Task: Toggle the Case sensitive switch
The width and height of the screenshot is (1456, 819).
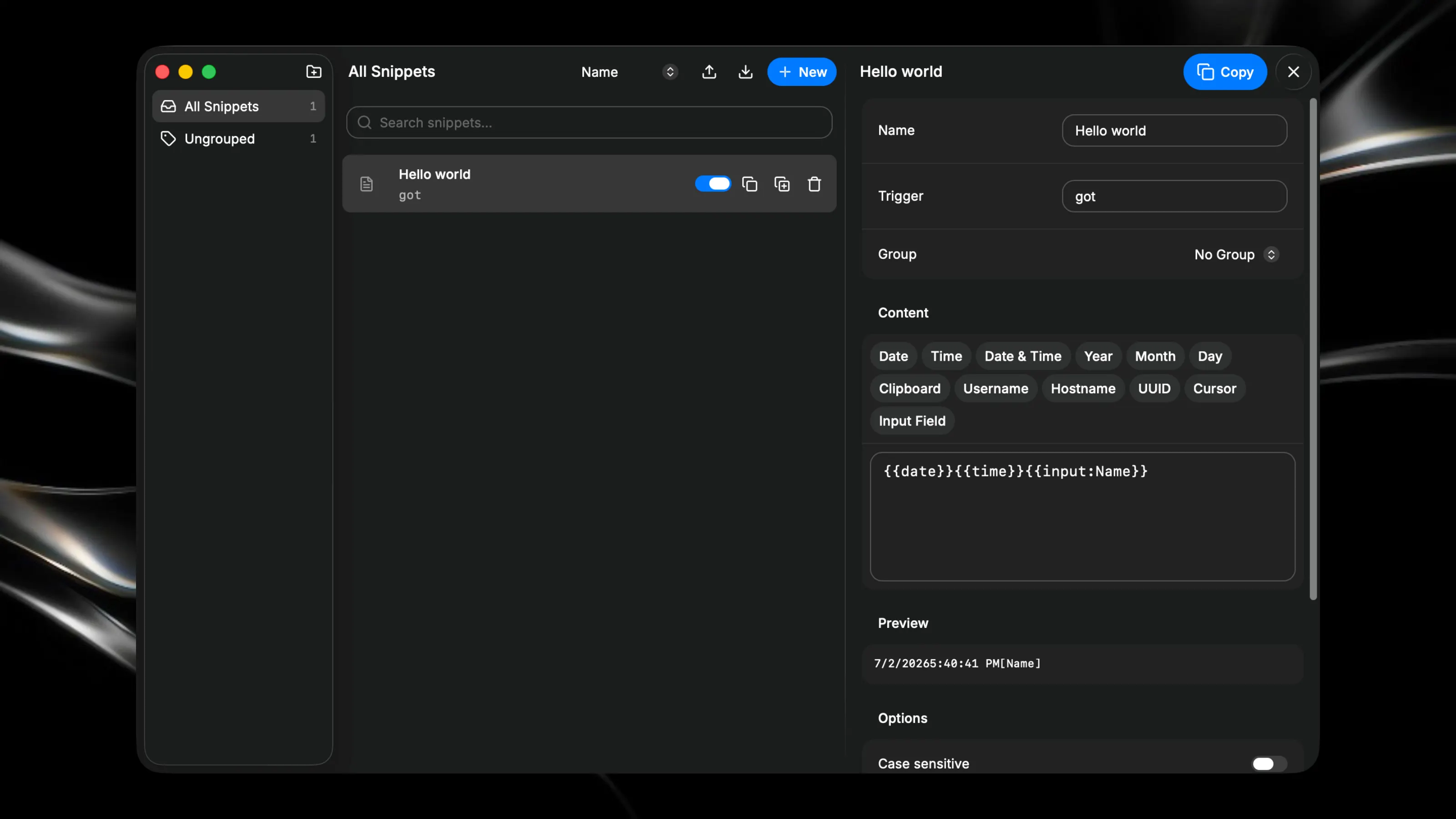Action: 1269,763
